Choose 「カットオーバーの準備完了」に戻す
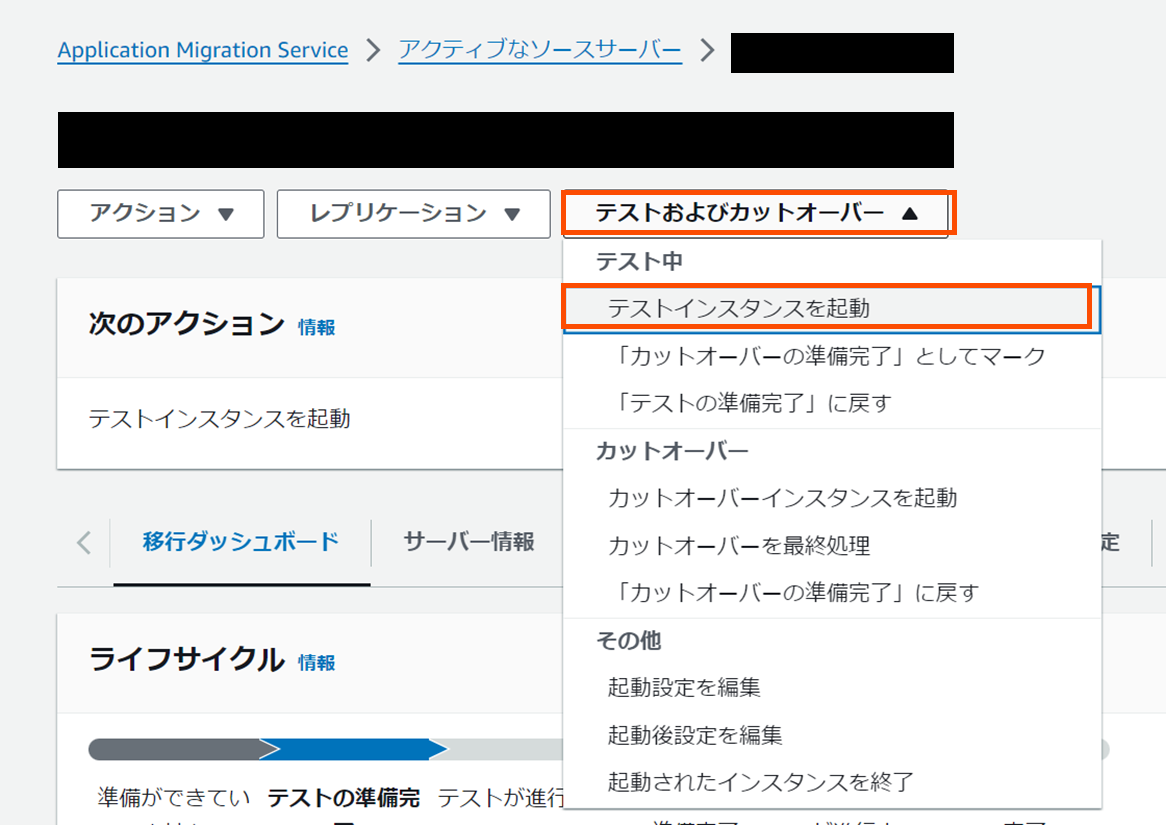This screenshot has width=1166, height=825. (x=831, y=593)
